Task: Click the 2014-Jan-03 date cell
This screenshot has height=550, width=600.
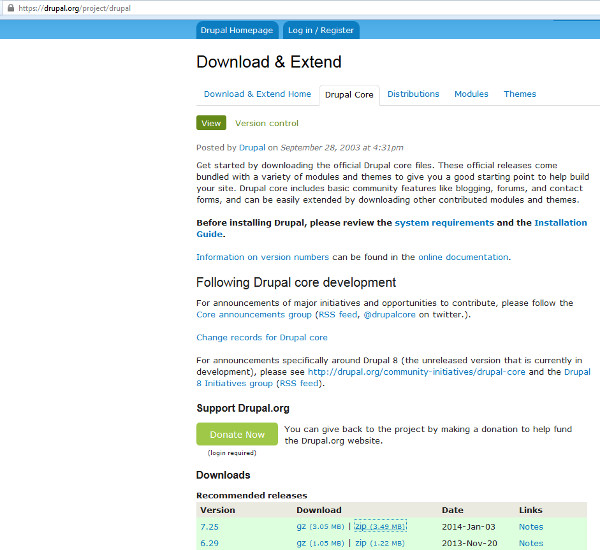Action: point(468,527)
